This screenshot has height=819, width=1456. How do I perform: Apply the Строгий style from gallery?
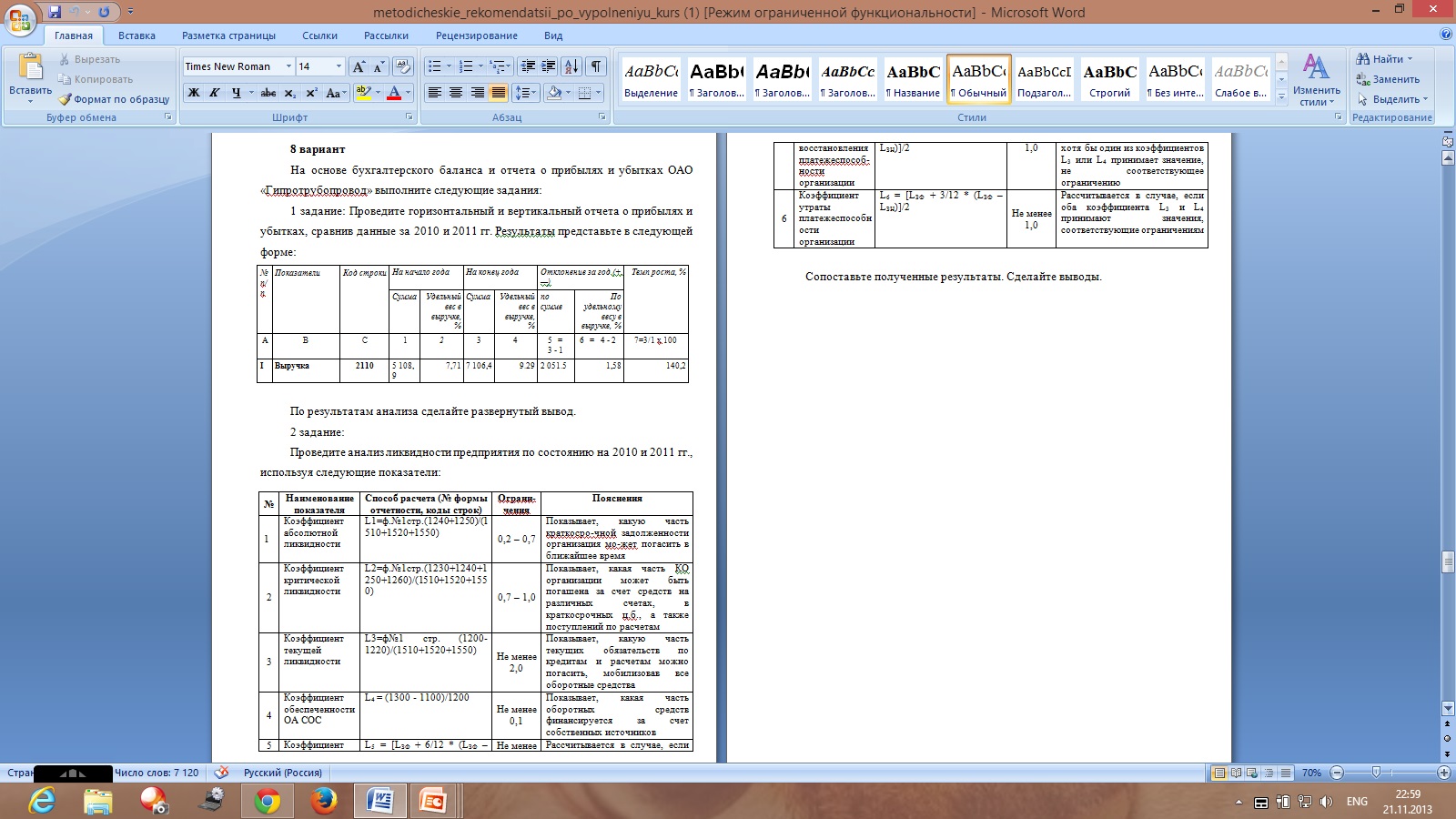coord(1109,79)
